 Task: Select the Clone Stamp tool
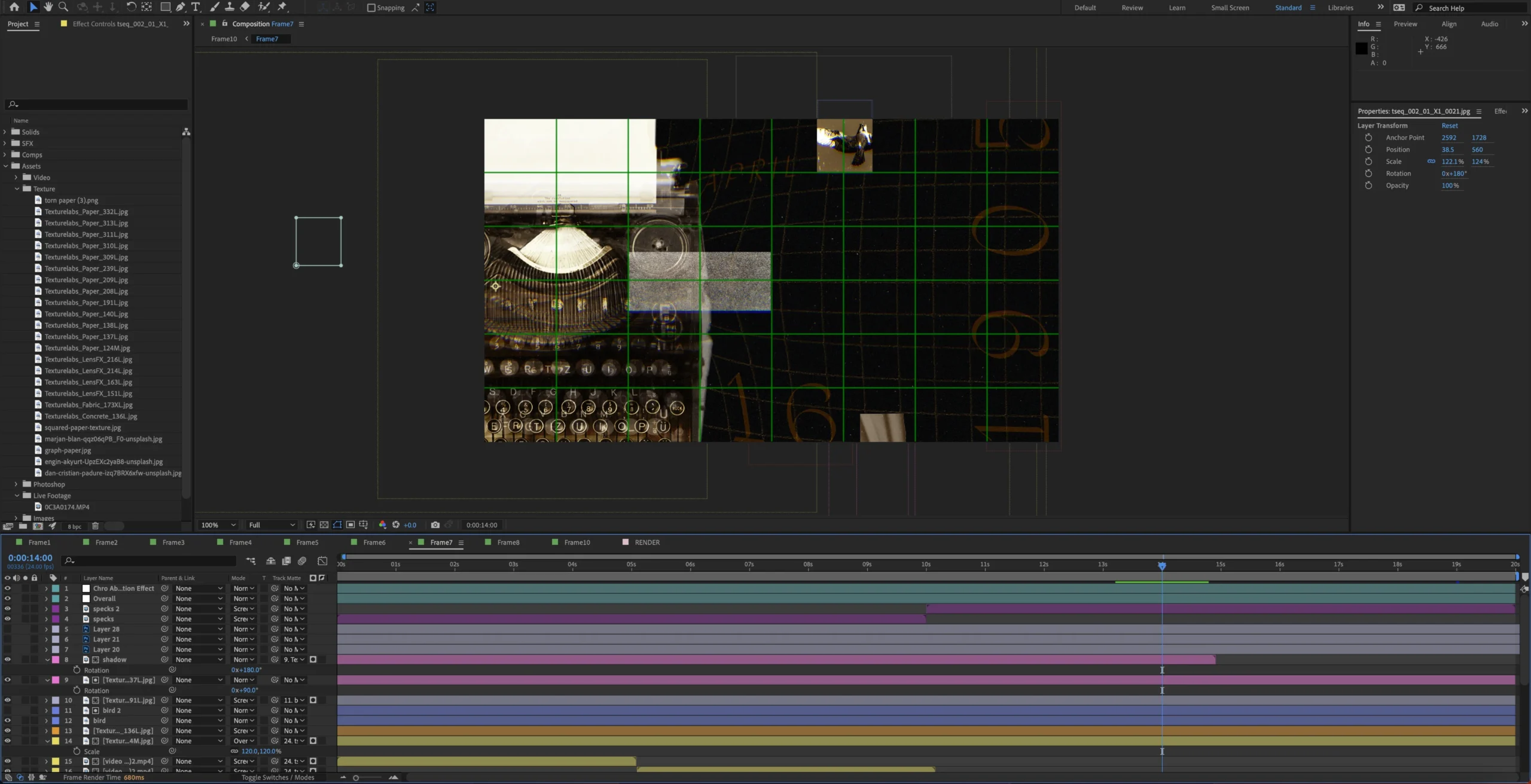[x=229, y=7]
